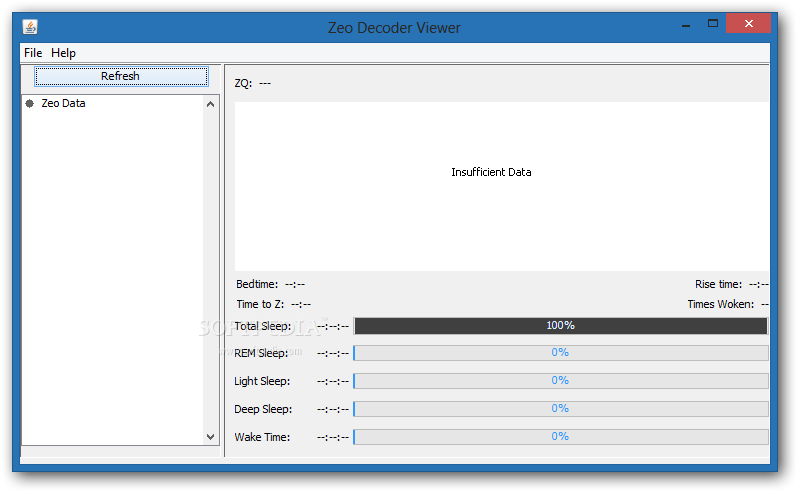The image size is (798, 492).
Task: Click the Wake Time 0% progress bar
Action: (561, 437)
